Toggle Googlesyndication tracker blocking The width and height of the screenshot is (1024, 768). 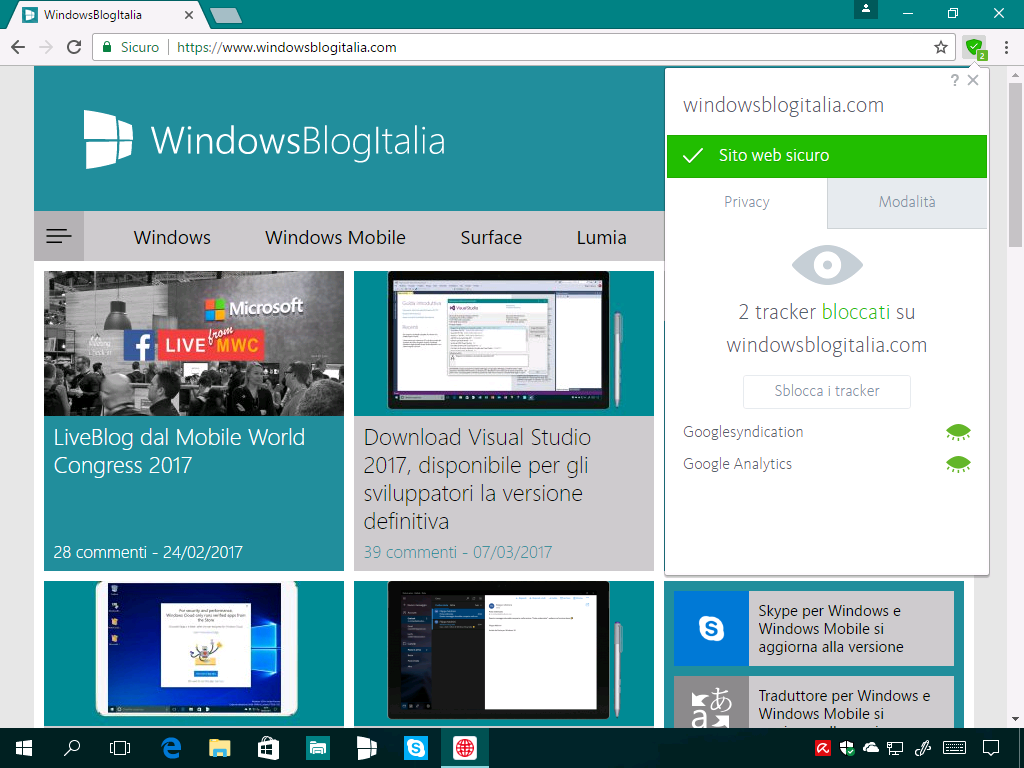(x=958, y=432)
